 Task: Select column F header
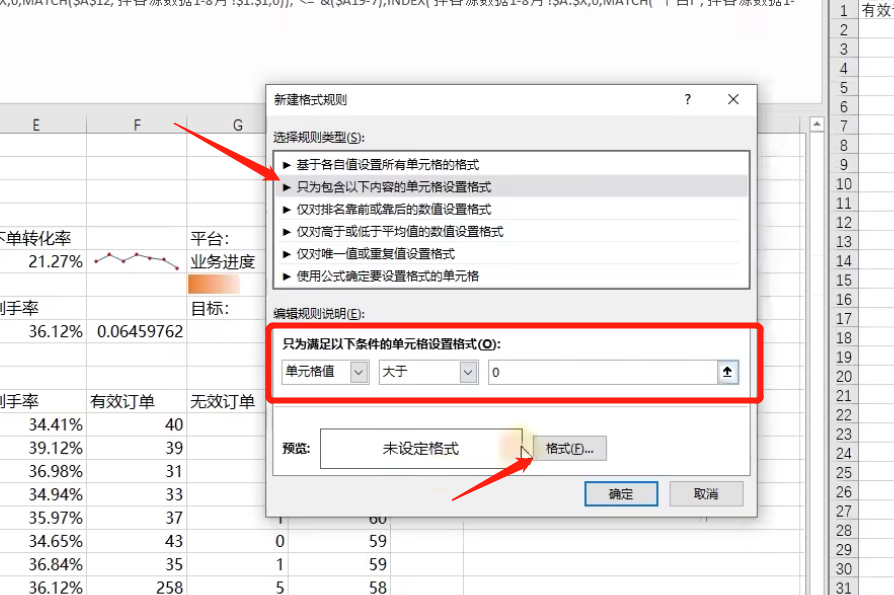[137, 125]
